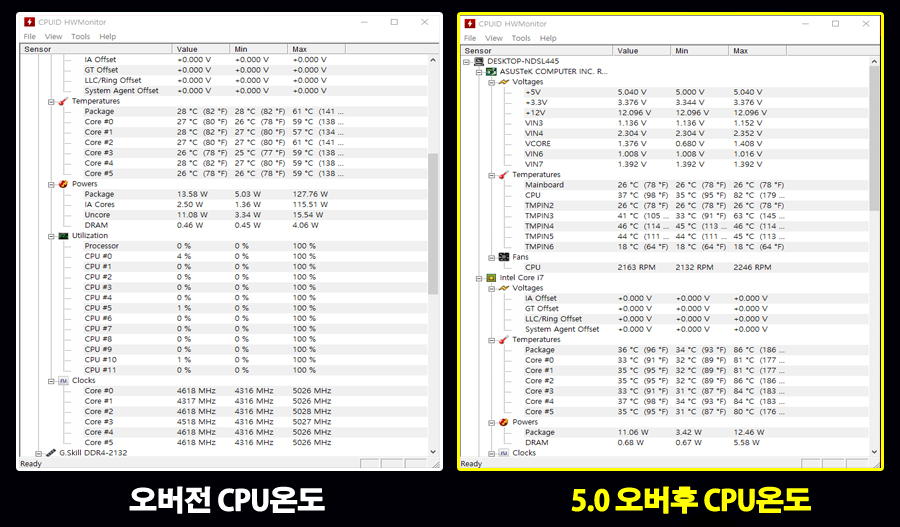Click Max column header in right window
Viewport: 900px width, 527px height.
click(758, 51)
